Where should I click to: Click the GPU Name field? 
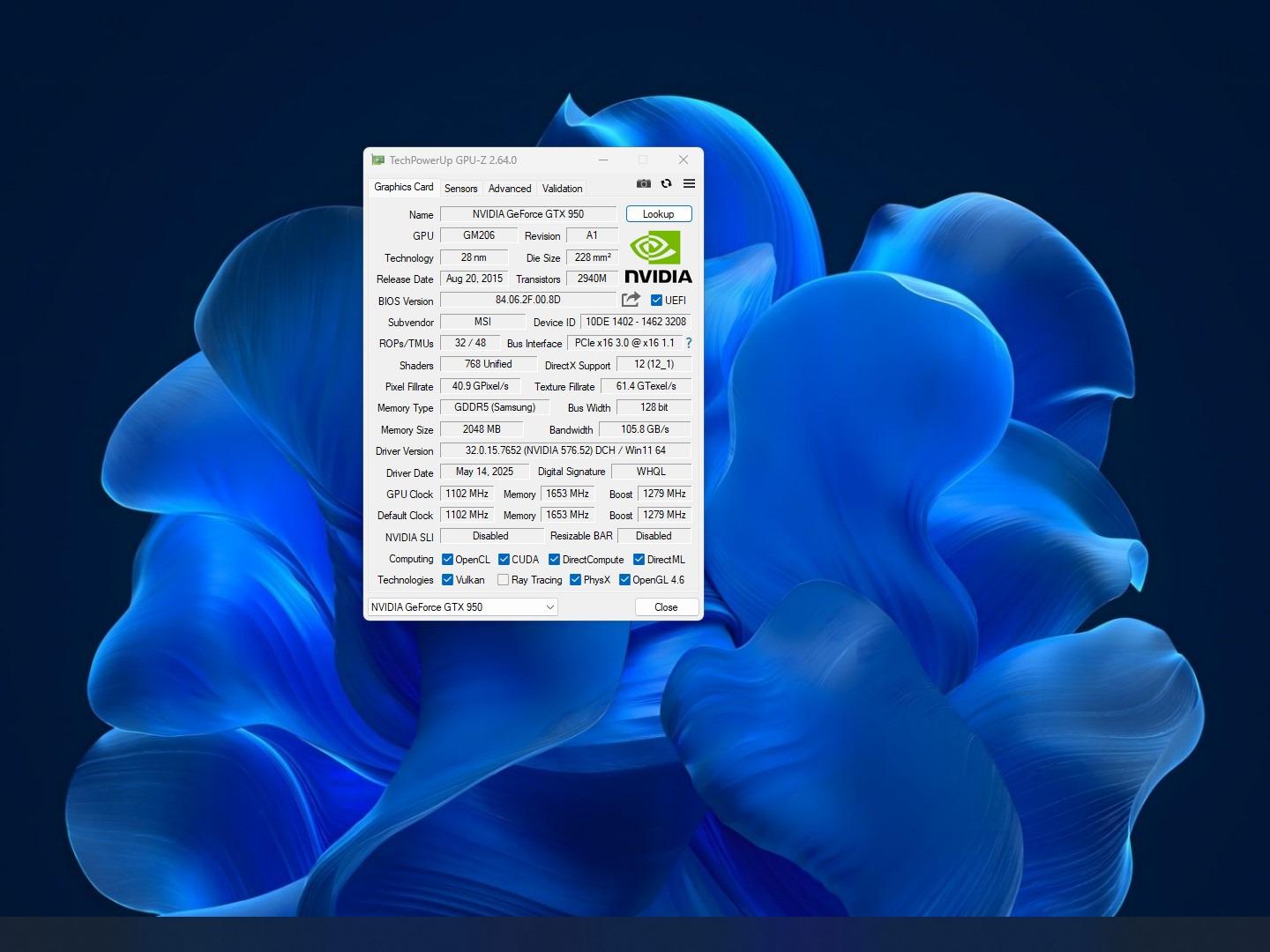click(x=527, y=214)
